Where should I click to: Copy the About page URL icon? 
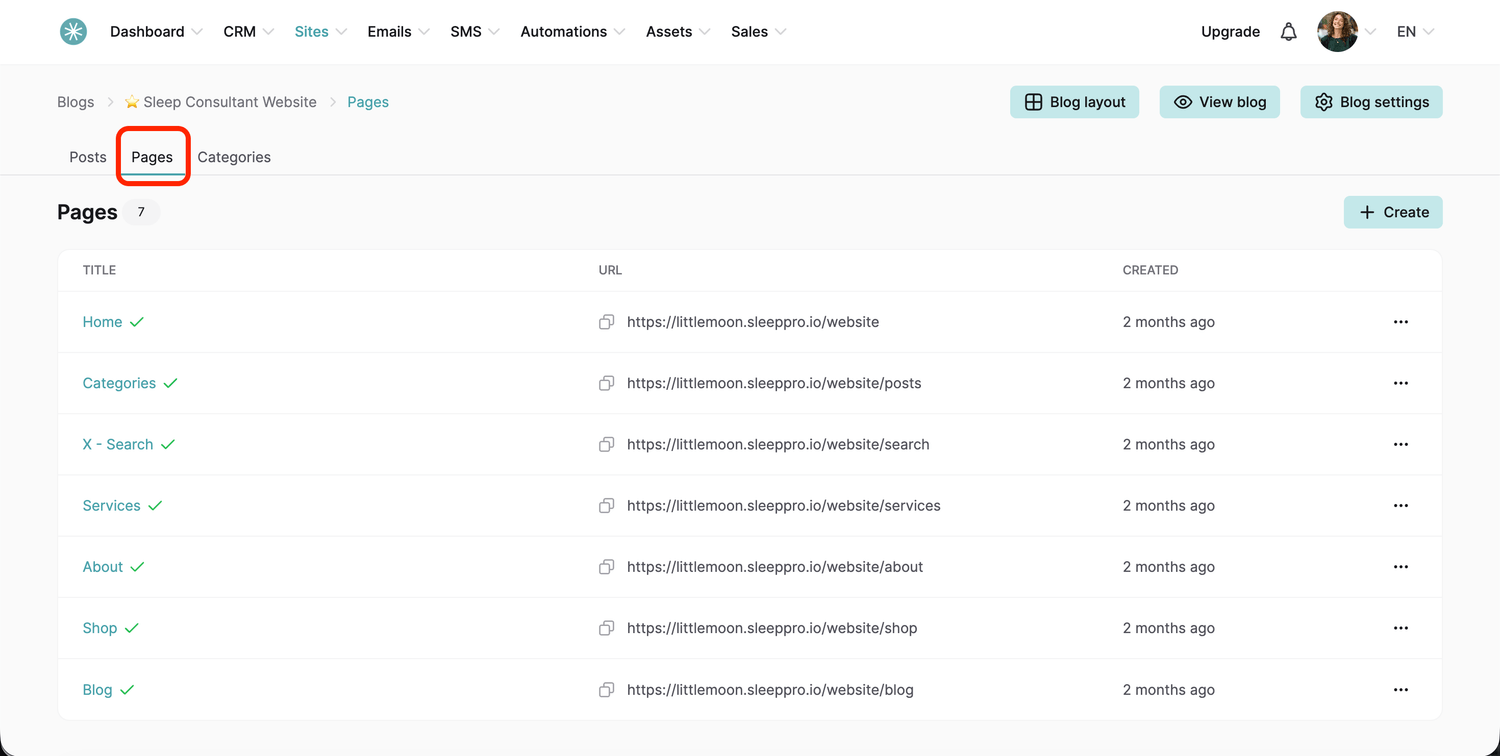click(x=606, y=567)
